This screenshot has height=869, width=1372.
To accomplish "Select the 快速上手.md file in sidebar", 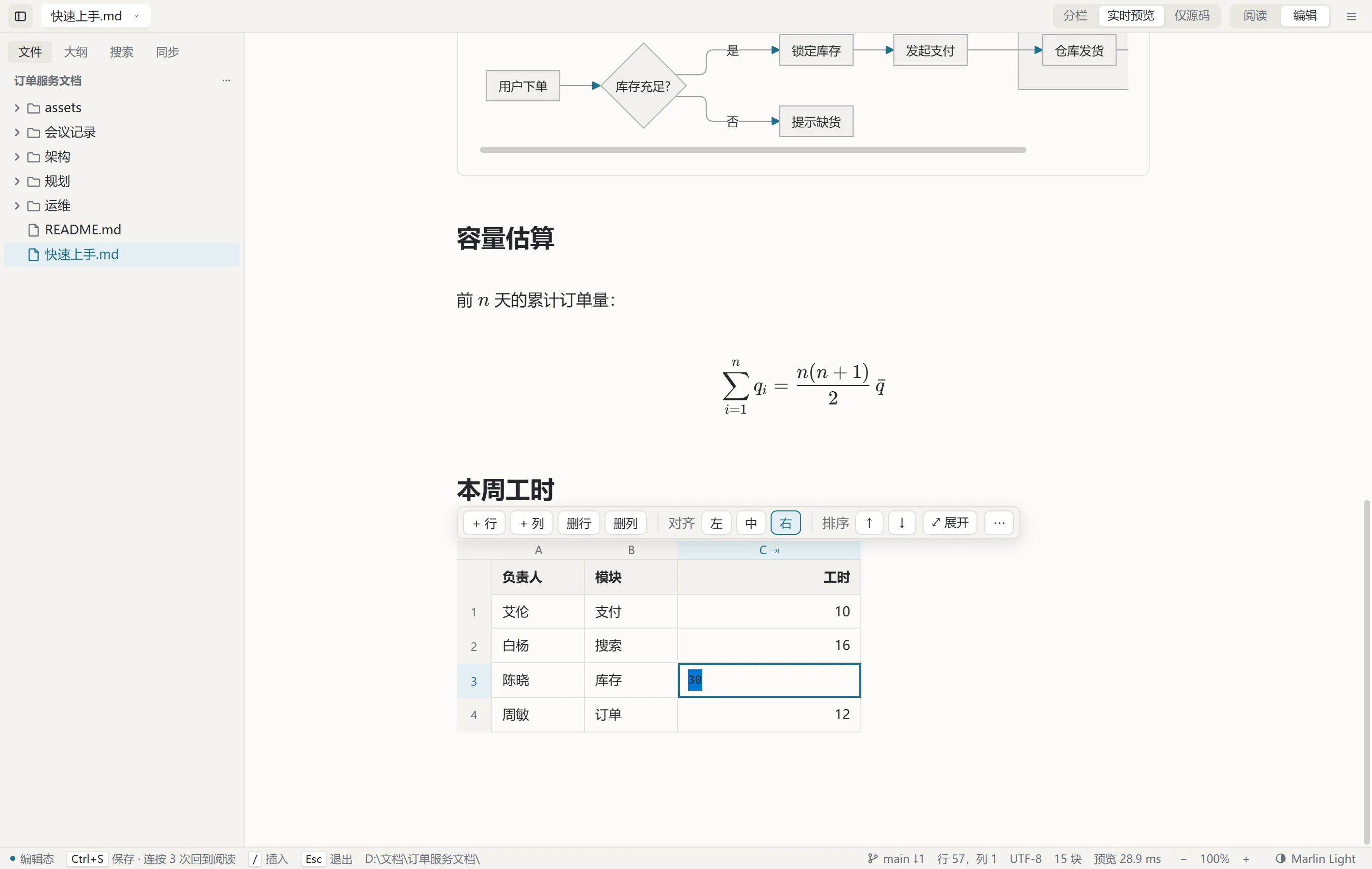I will coord(122,254).
